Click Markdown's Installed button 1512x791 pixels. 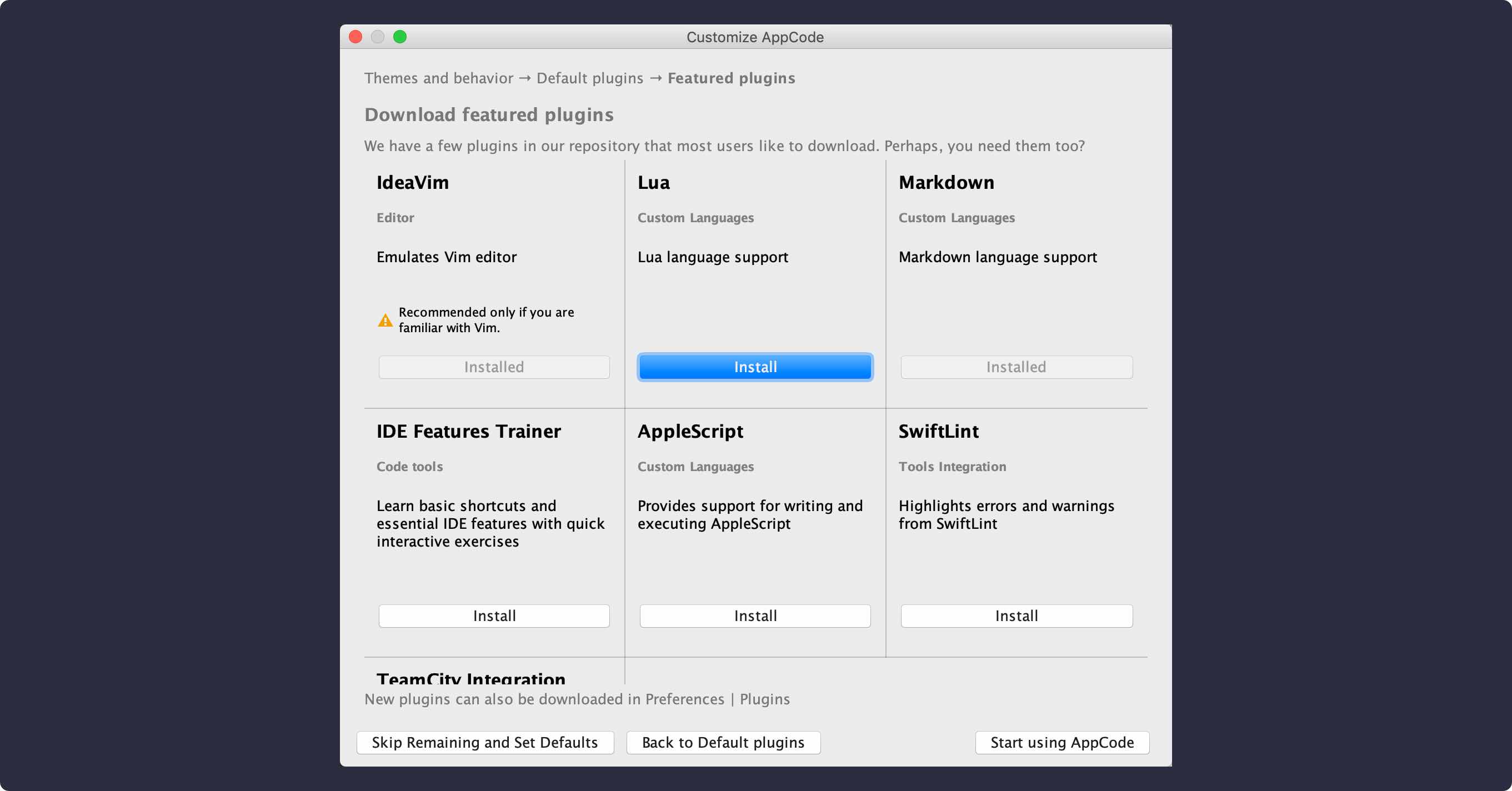click(1016, 367)
